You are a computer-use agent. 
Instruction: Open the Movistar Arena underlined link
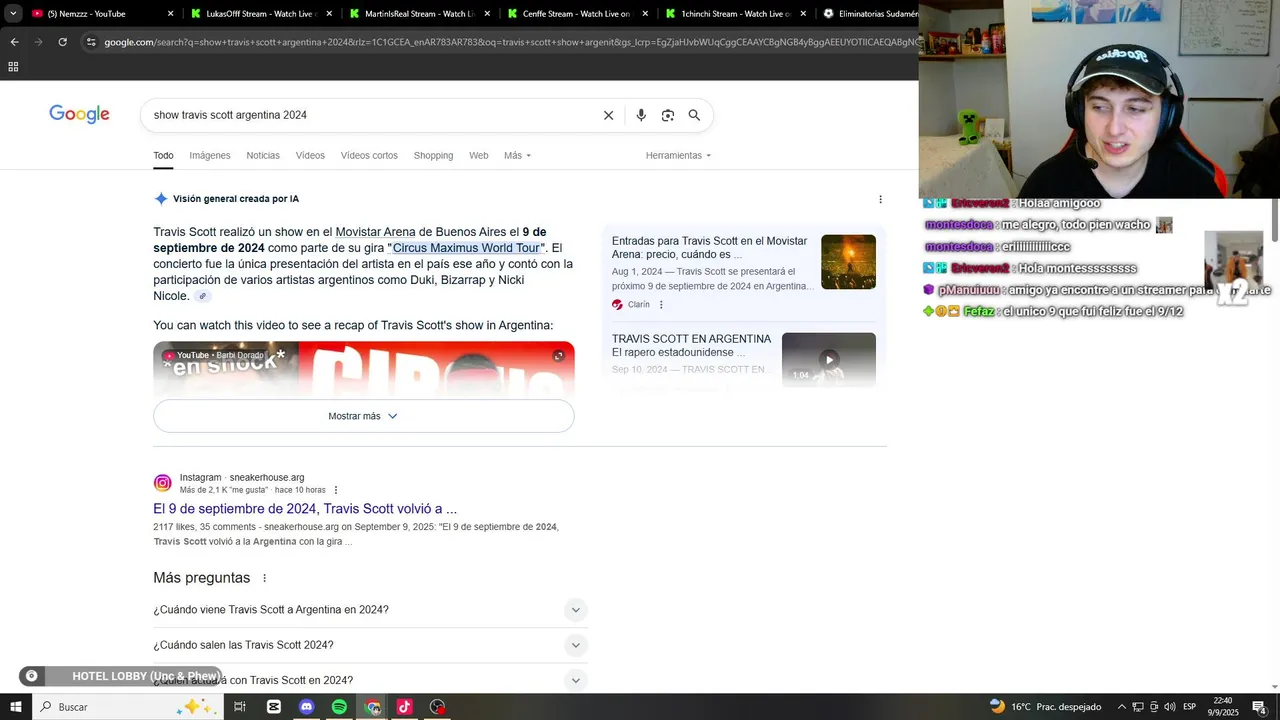[375, 232]
